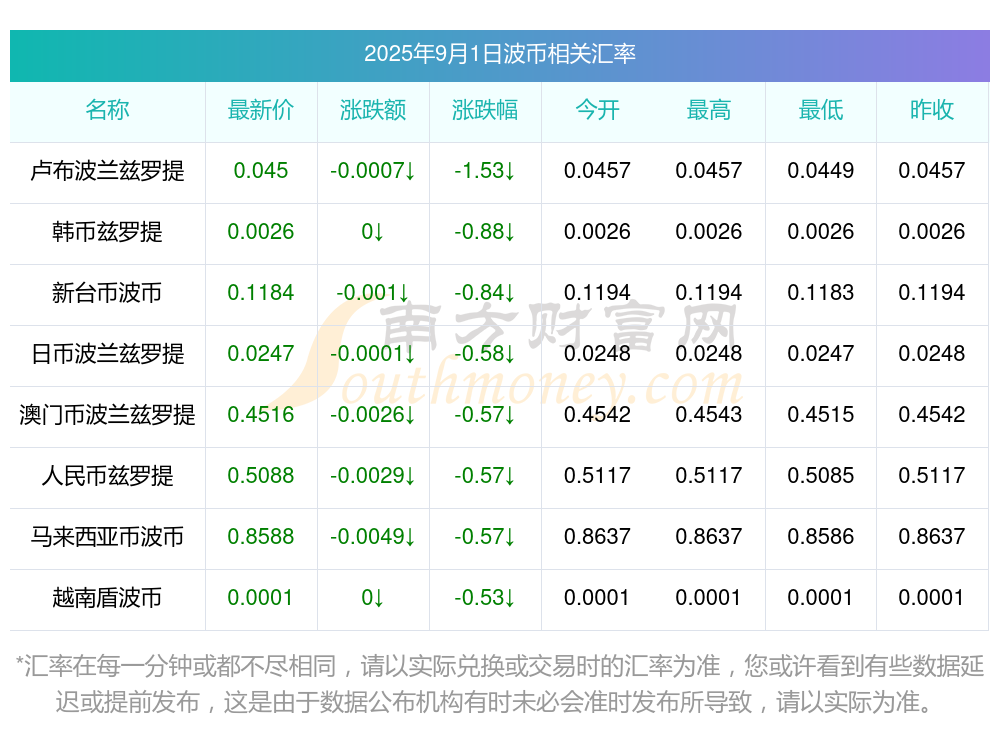Viewport: 1000px width, 733px height.
Task: Click the lowest value 0.5085
Action: tap(821, 476)
